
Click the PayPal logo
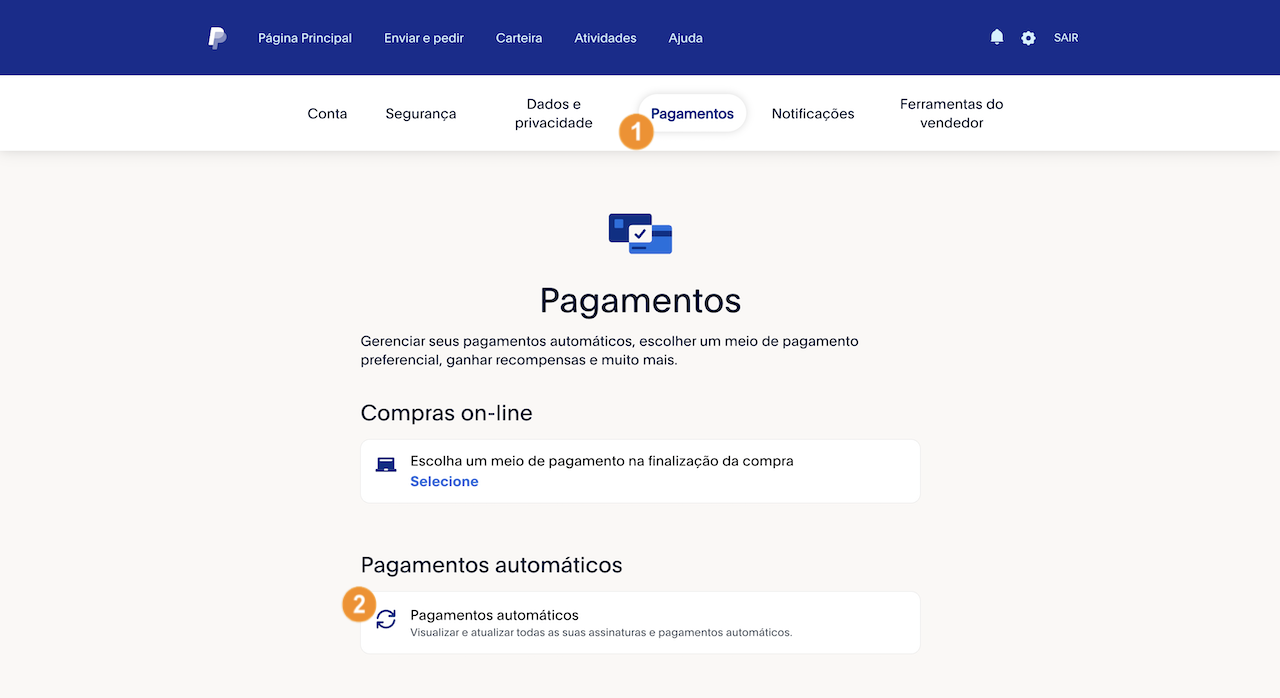pyautogui.click(x=218, y=37)
